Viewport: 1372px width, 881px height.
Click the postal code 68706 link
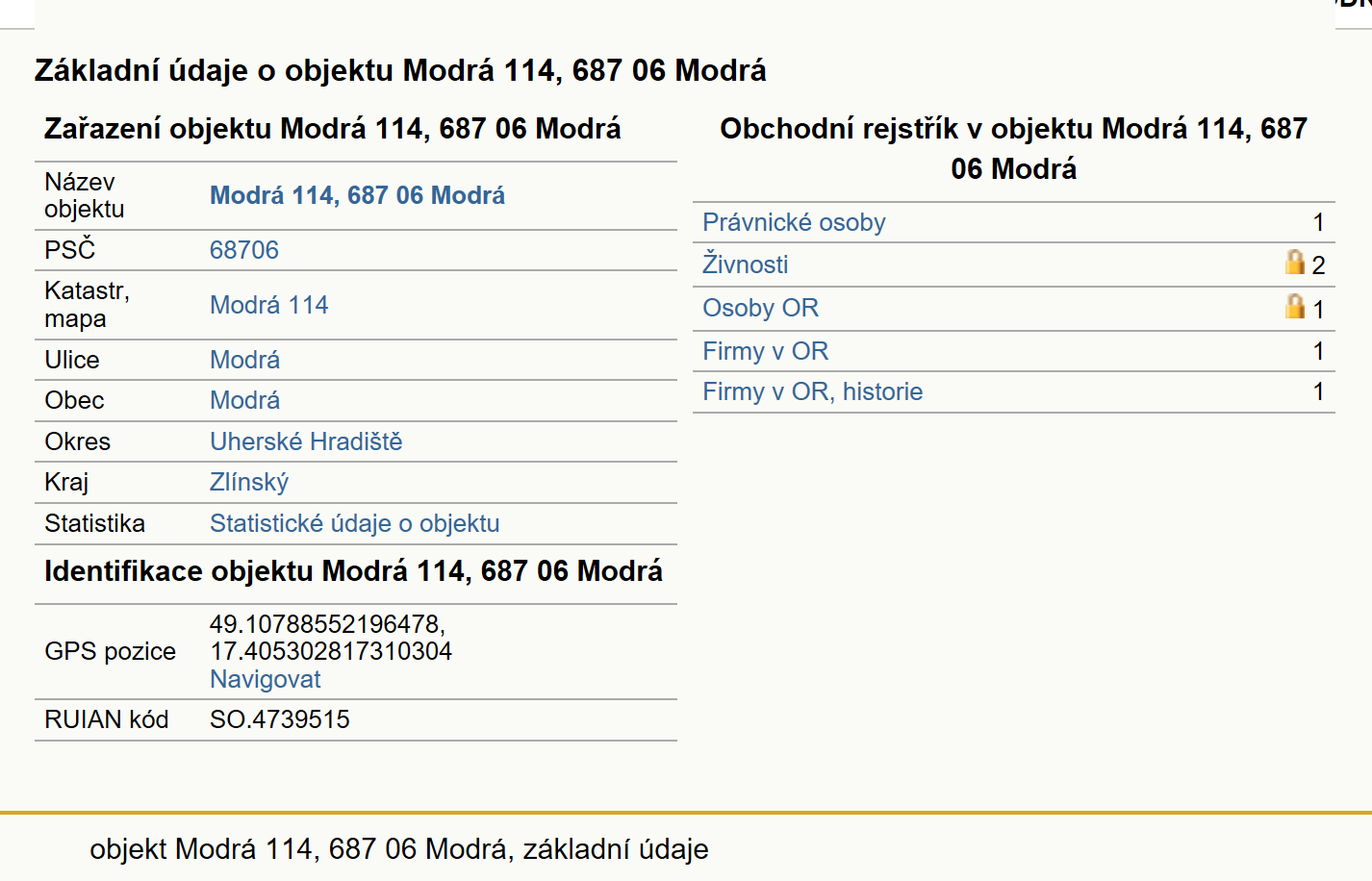(x=243, y=250)
